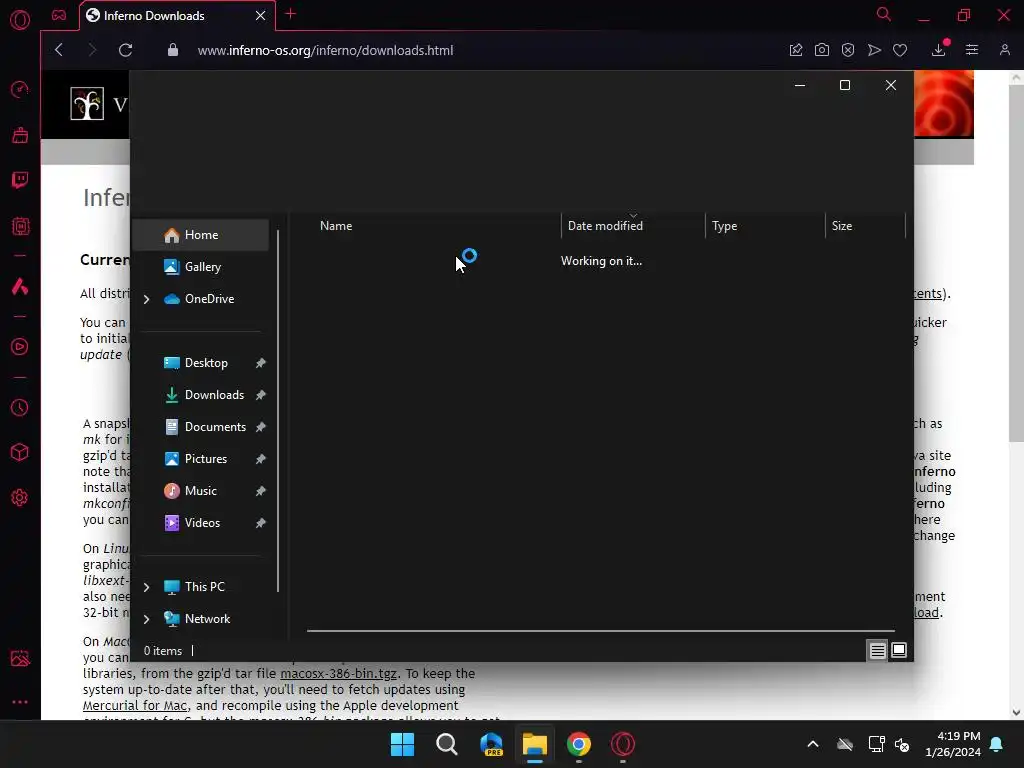Click the send flow arrow icon
The width and height of the screenshot is (1024, 768).
pos(874,50)
